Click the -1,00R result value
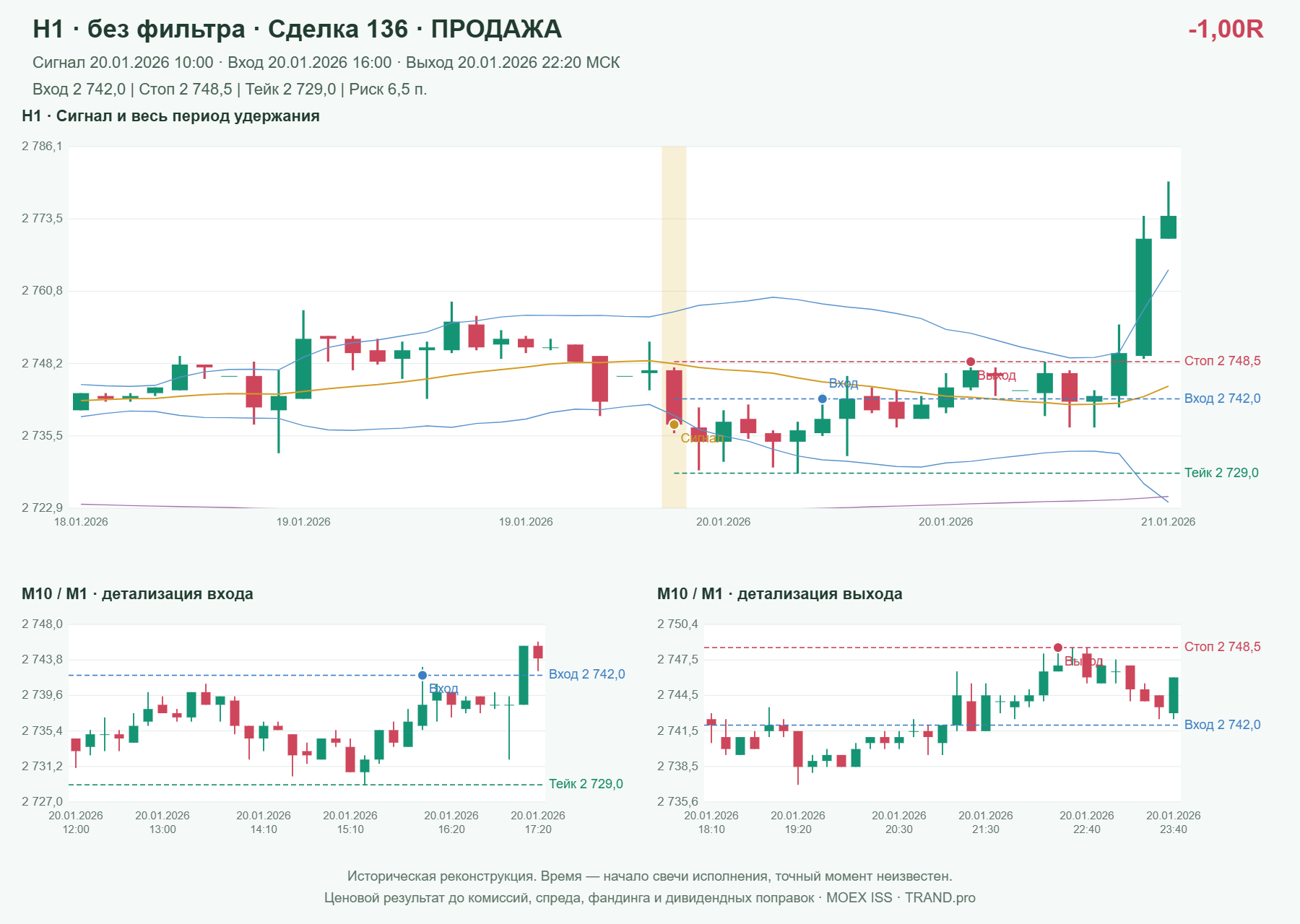 [x=1226, y=29]
